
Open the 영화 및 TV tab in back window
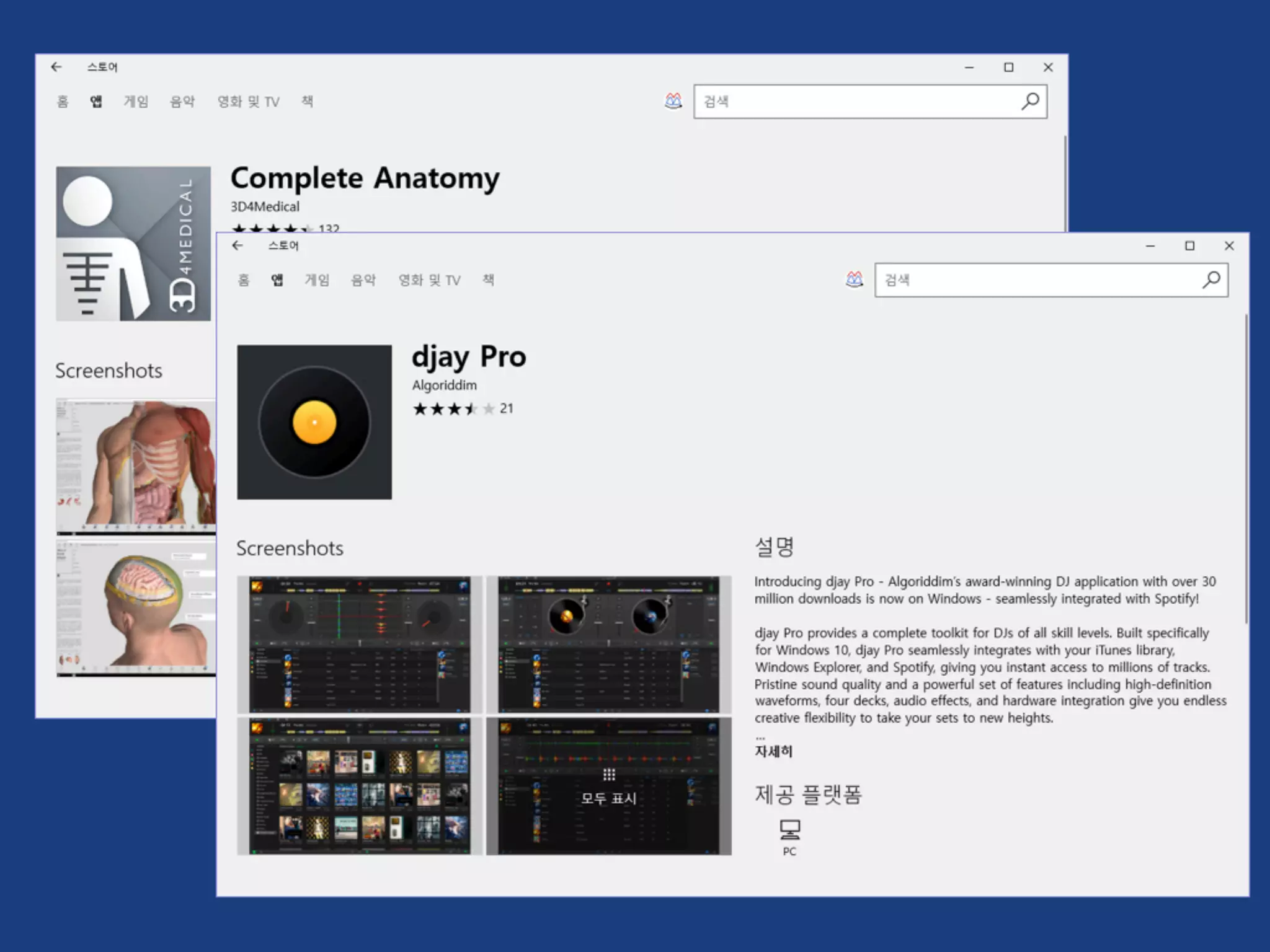[248, 102]
